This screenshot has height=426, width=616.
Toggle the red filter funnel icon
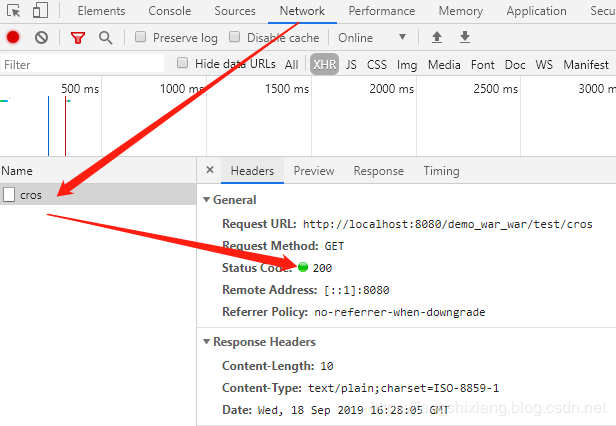coord(78,38)
